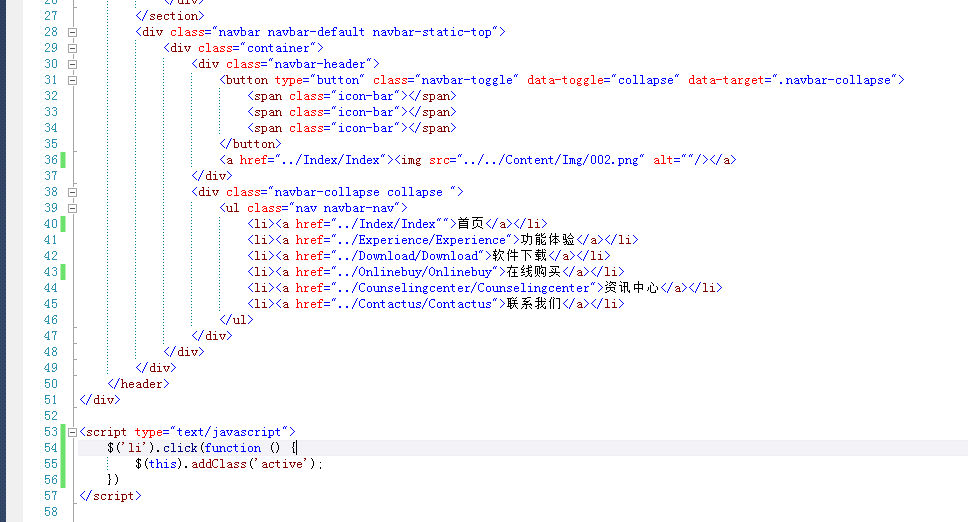Viewport: 968px width, 522px height.
Task: Click the closing button tag
Action: 250,144
